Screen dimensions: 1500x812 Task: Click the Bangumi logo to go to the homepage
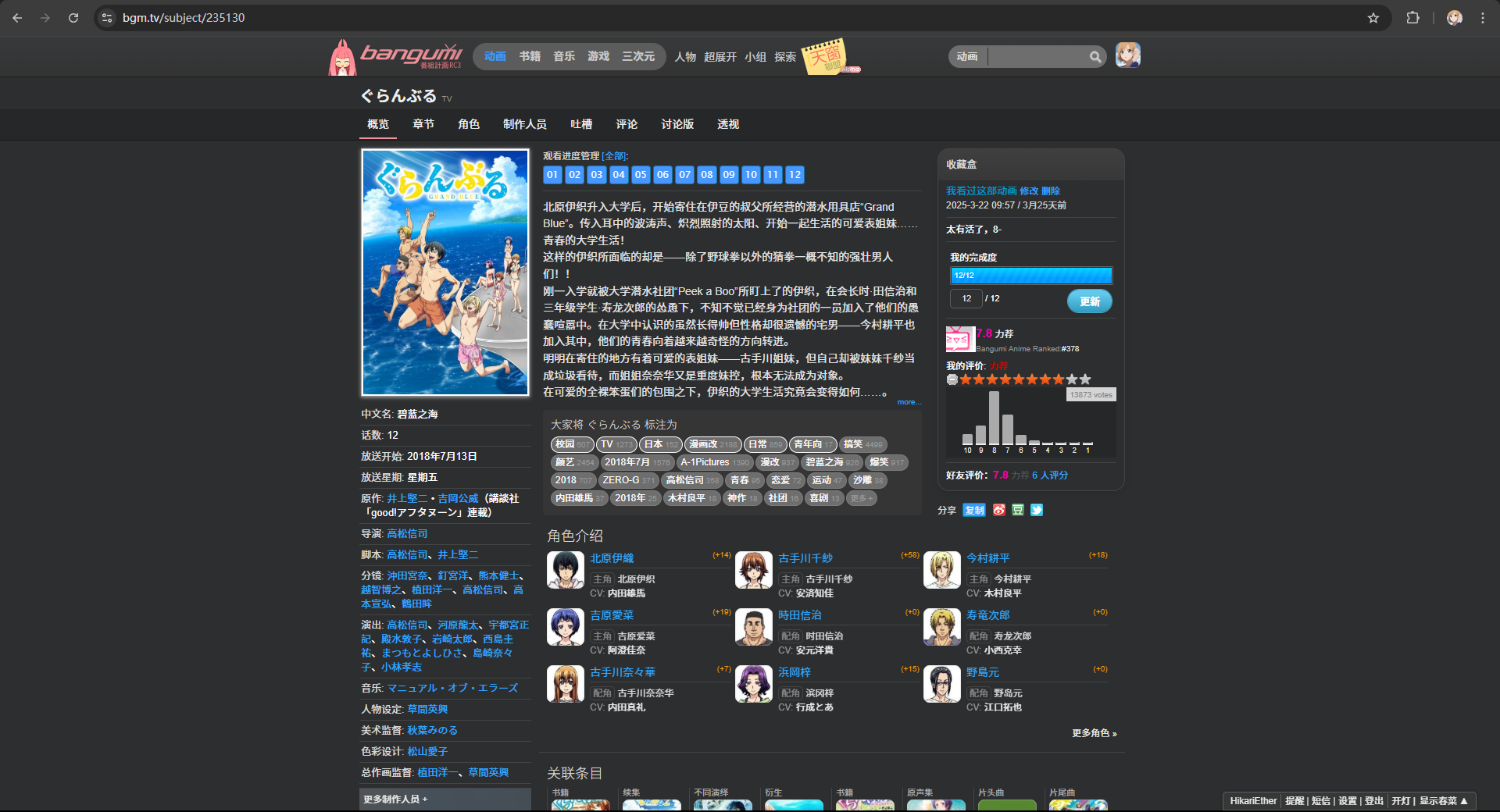click(x=396, y=56)
